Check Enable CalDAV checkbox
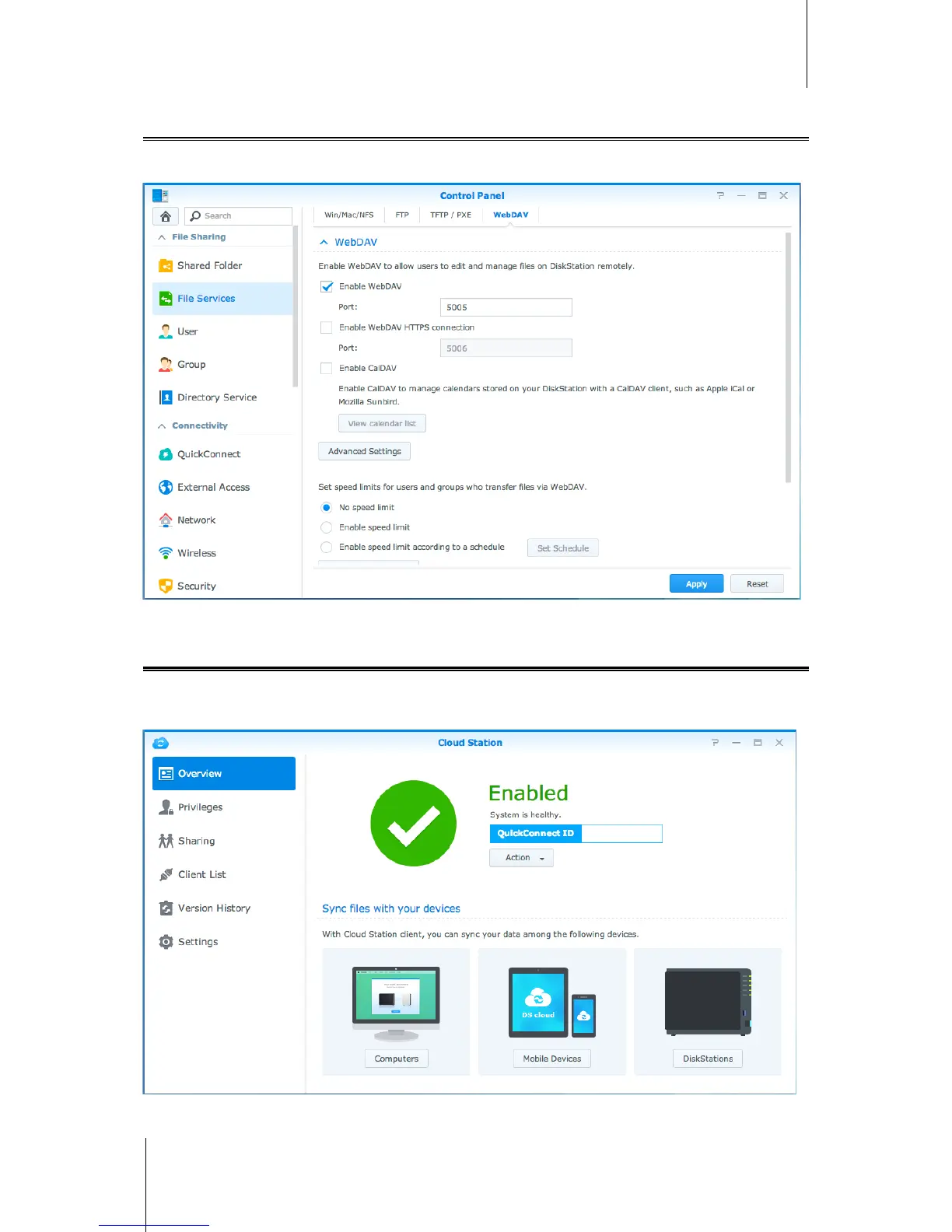Screen dimensions: 952x1232 click(327, 369)
